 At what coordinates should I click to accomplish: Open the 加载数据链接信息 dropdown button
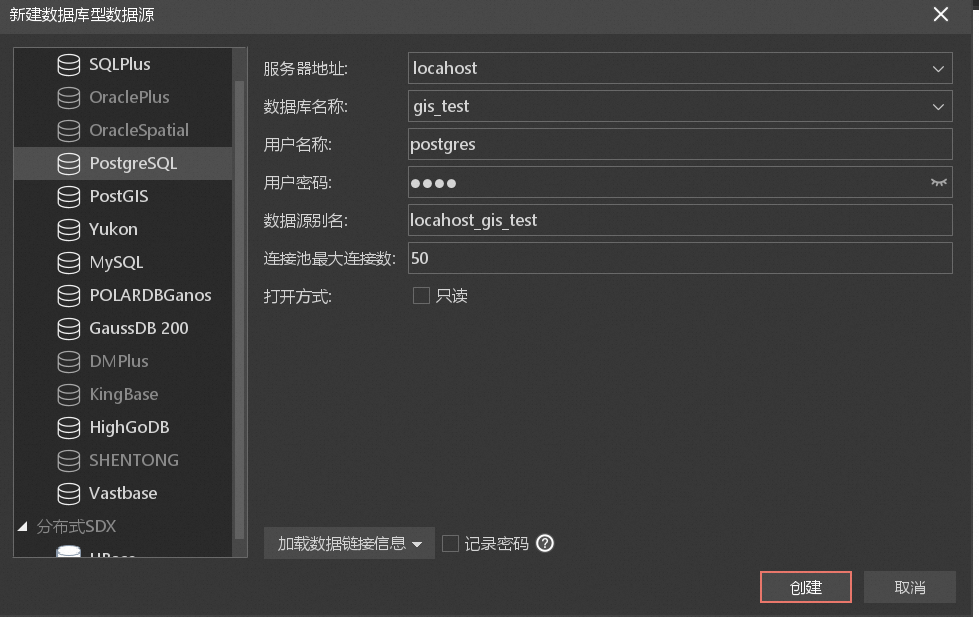click(x=349, y=543)
